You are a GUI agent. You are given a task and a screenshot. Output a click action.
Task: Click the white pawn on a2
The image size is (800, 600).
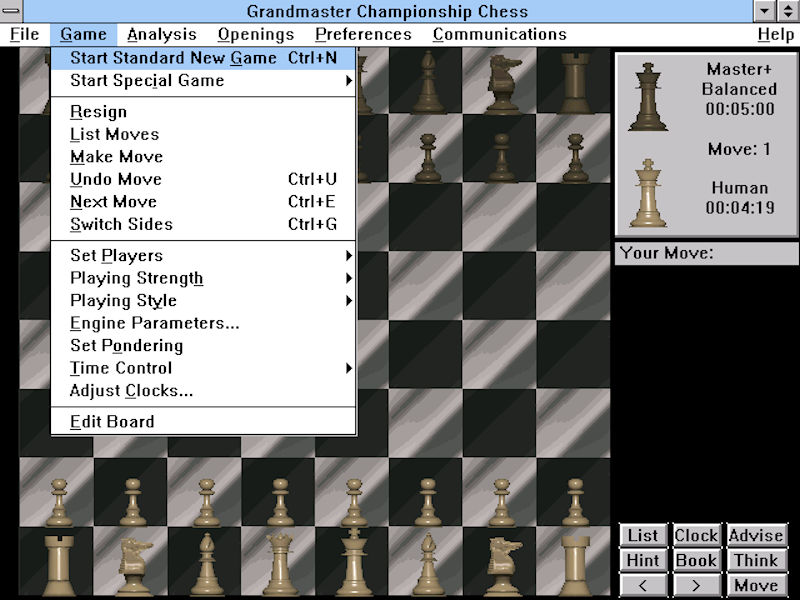tap(59, 503)
